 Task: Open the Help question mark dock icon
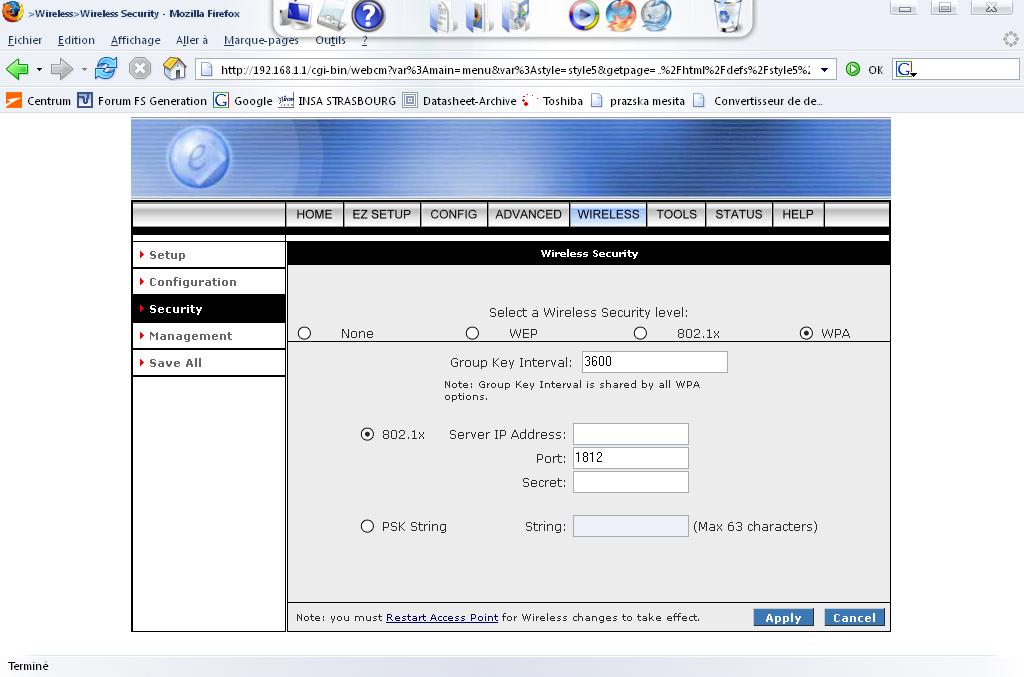(368, 15)
